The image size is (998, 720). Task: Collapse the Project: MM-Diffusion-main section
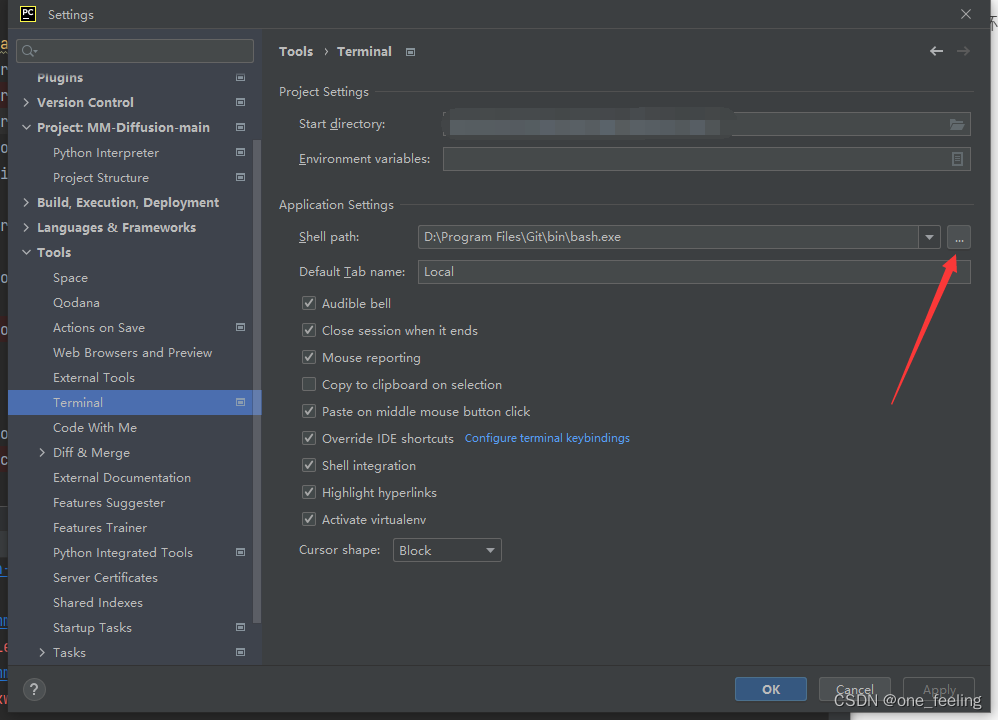pyautogui.click(x=26, y=127)
